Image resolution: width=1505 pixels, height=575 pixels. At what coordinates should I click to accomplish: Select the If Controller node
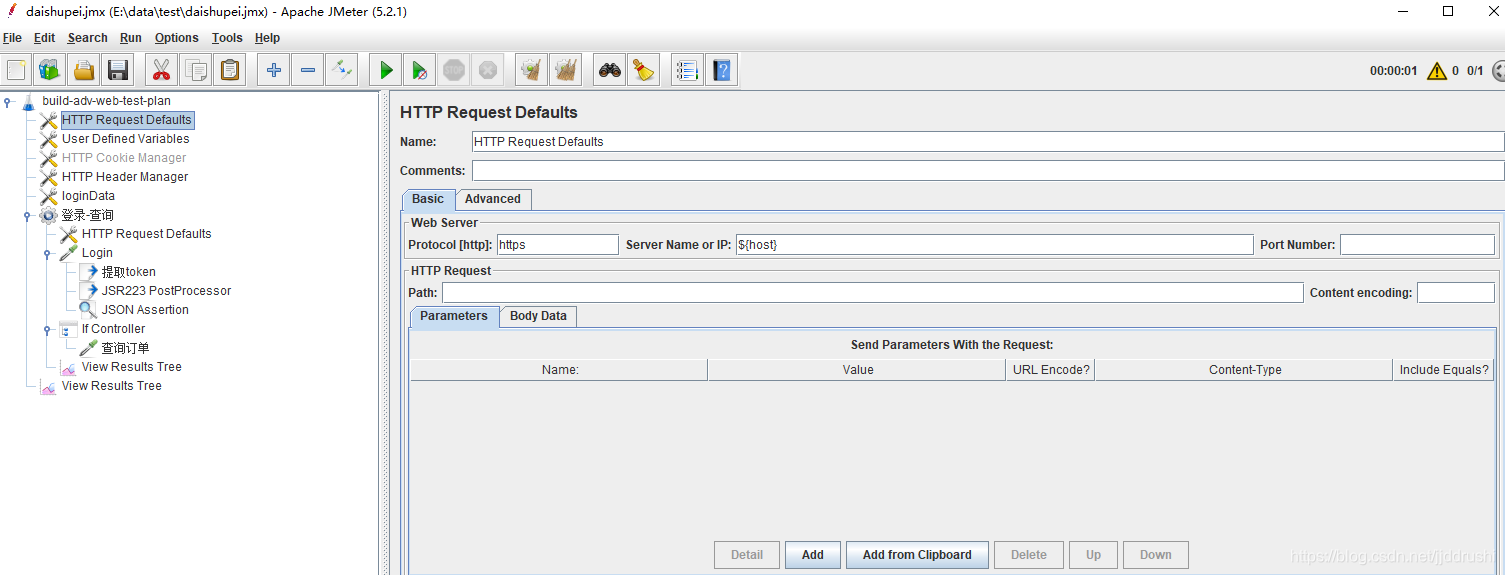(x=113, y=329)
